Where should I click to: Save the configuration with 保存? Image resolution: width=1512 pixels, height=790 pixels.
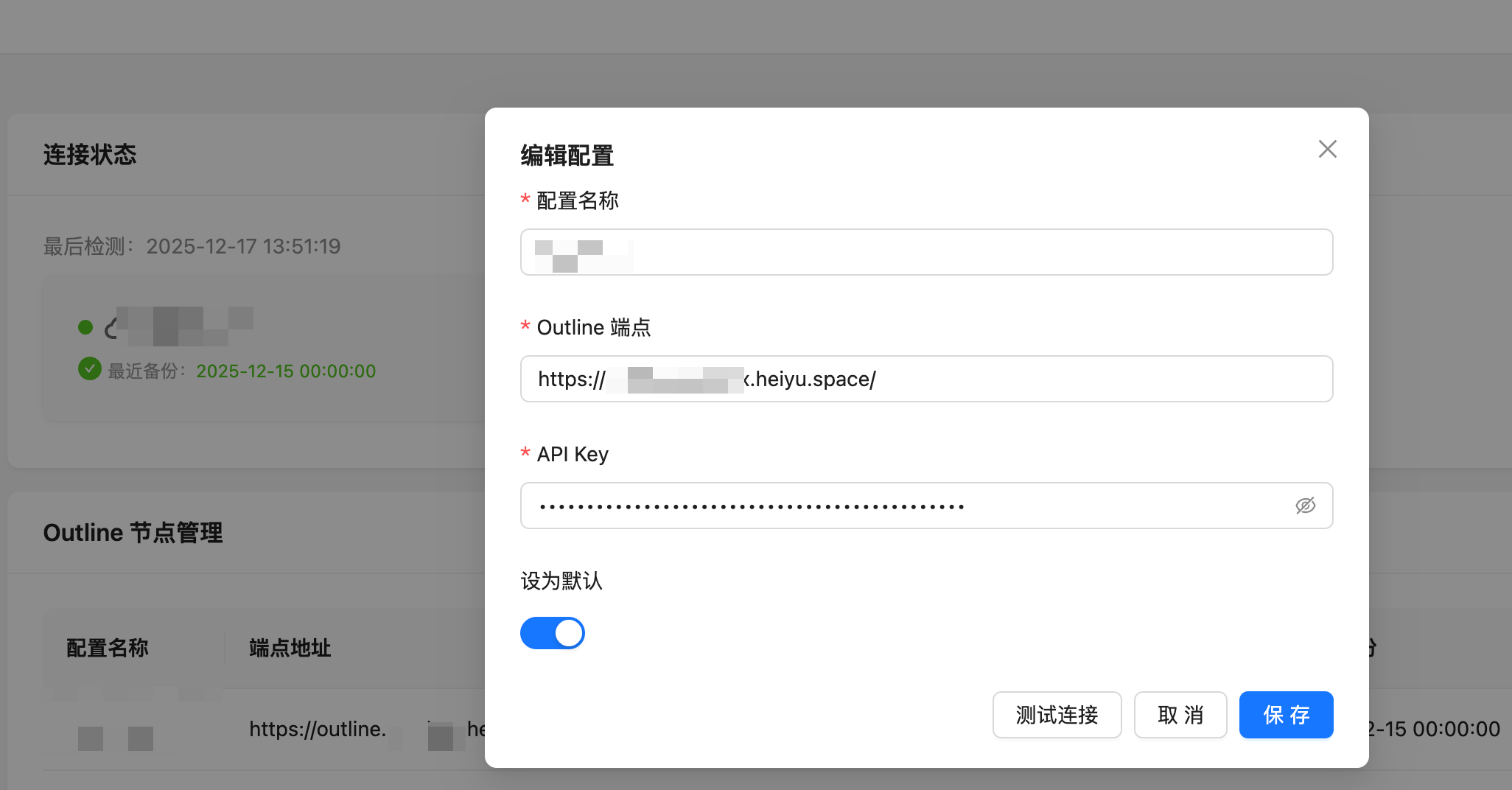pos(1286,715)
